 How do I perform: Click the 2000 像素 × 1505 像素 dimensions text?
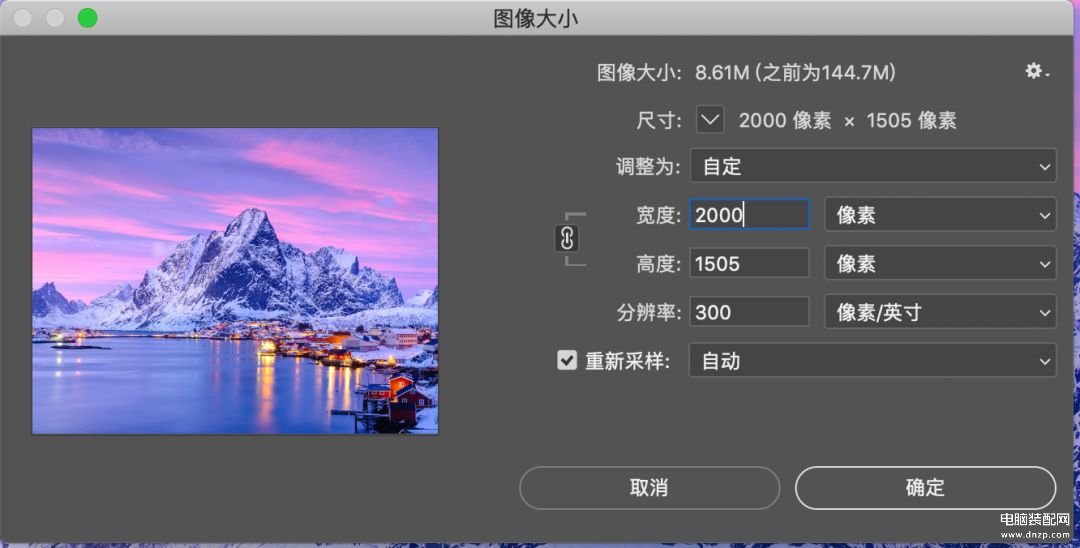click(848, 120)
